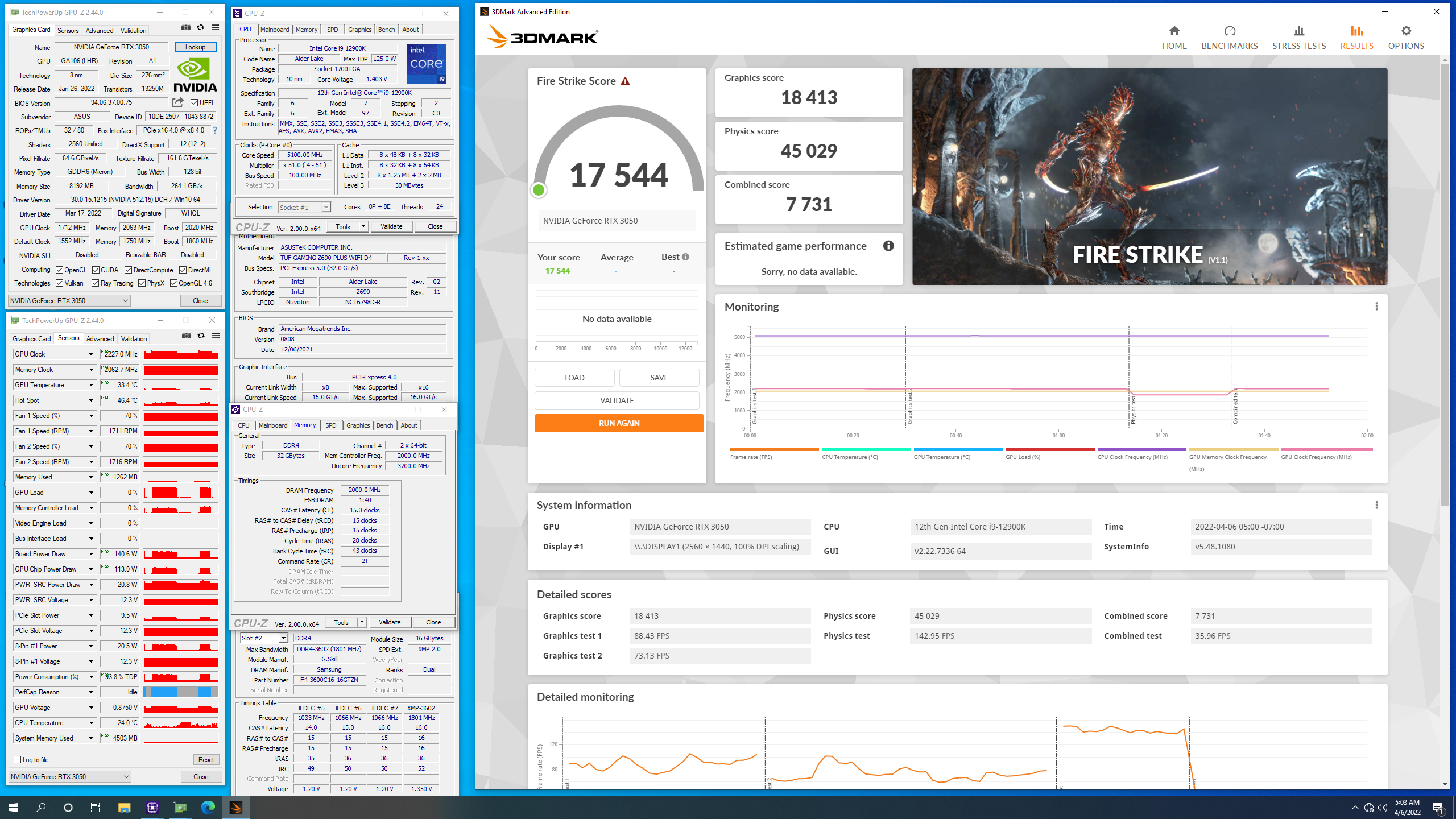
Task: Open the hamburger menu in GPU-Z Sensors window
Action: coord(216,336)
